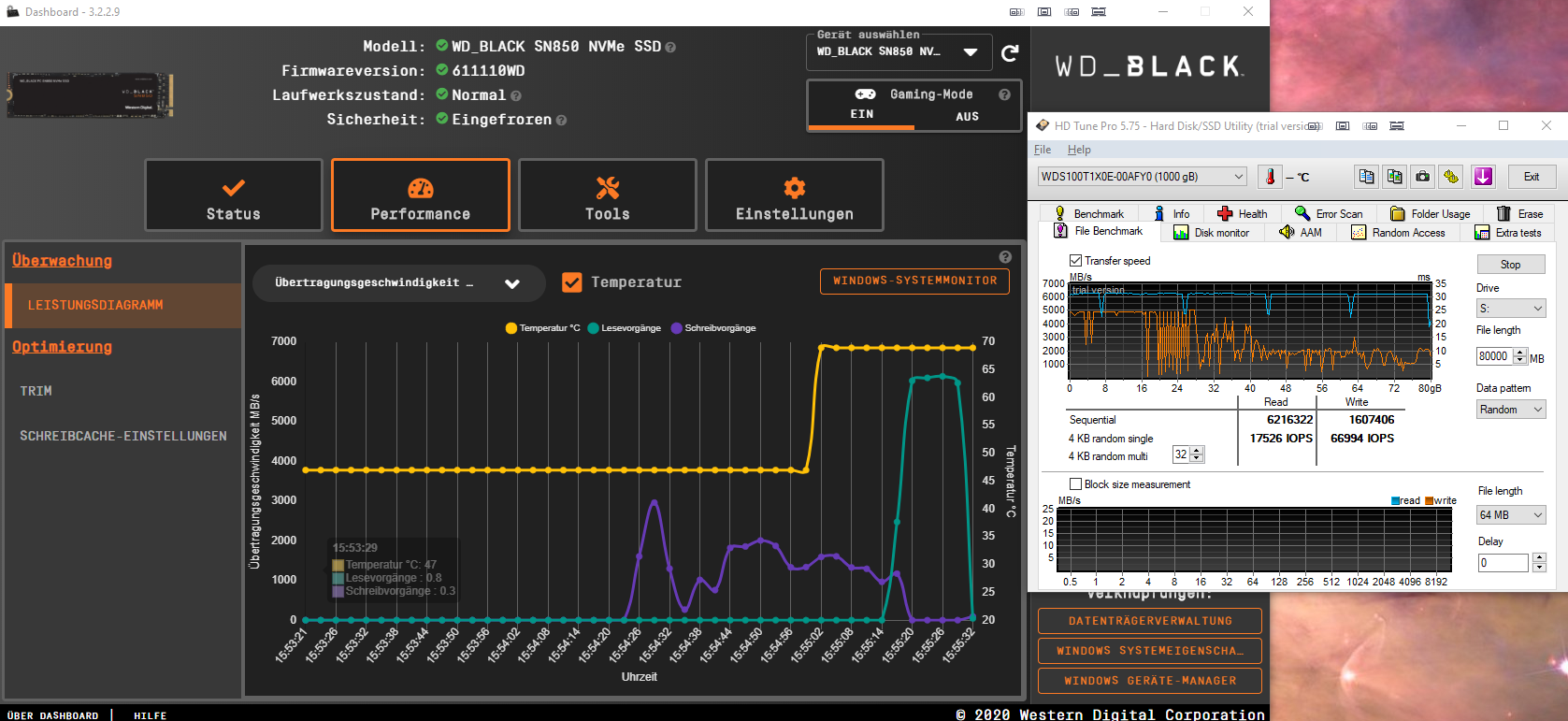Open the Folder Usage tab
Image resolution: width=1568 pixels, height=721 pixels.
pos(1431,213)
